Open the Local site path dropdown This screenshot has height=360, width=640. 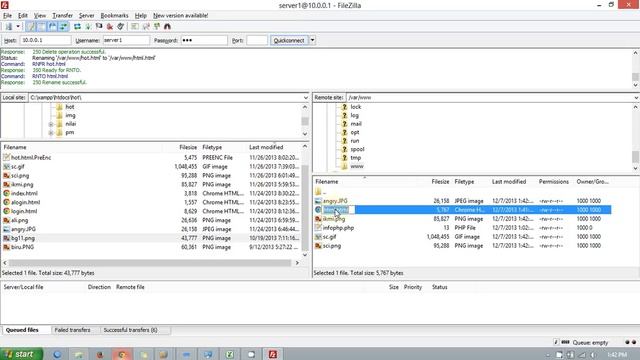click(x=305, y=98)
